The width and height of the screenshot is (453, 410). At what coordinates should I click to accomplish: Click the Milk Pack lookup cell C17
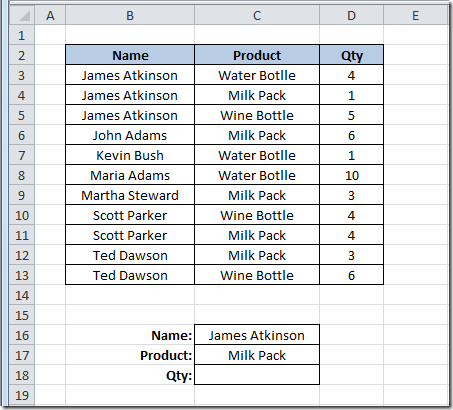pos(257,355)
